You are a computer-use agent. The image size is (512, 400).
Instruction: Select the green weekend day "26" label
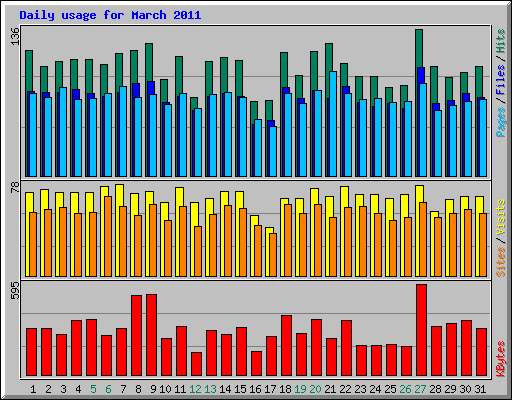tap(405, 389)
